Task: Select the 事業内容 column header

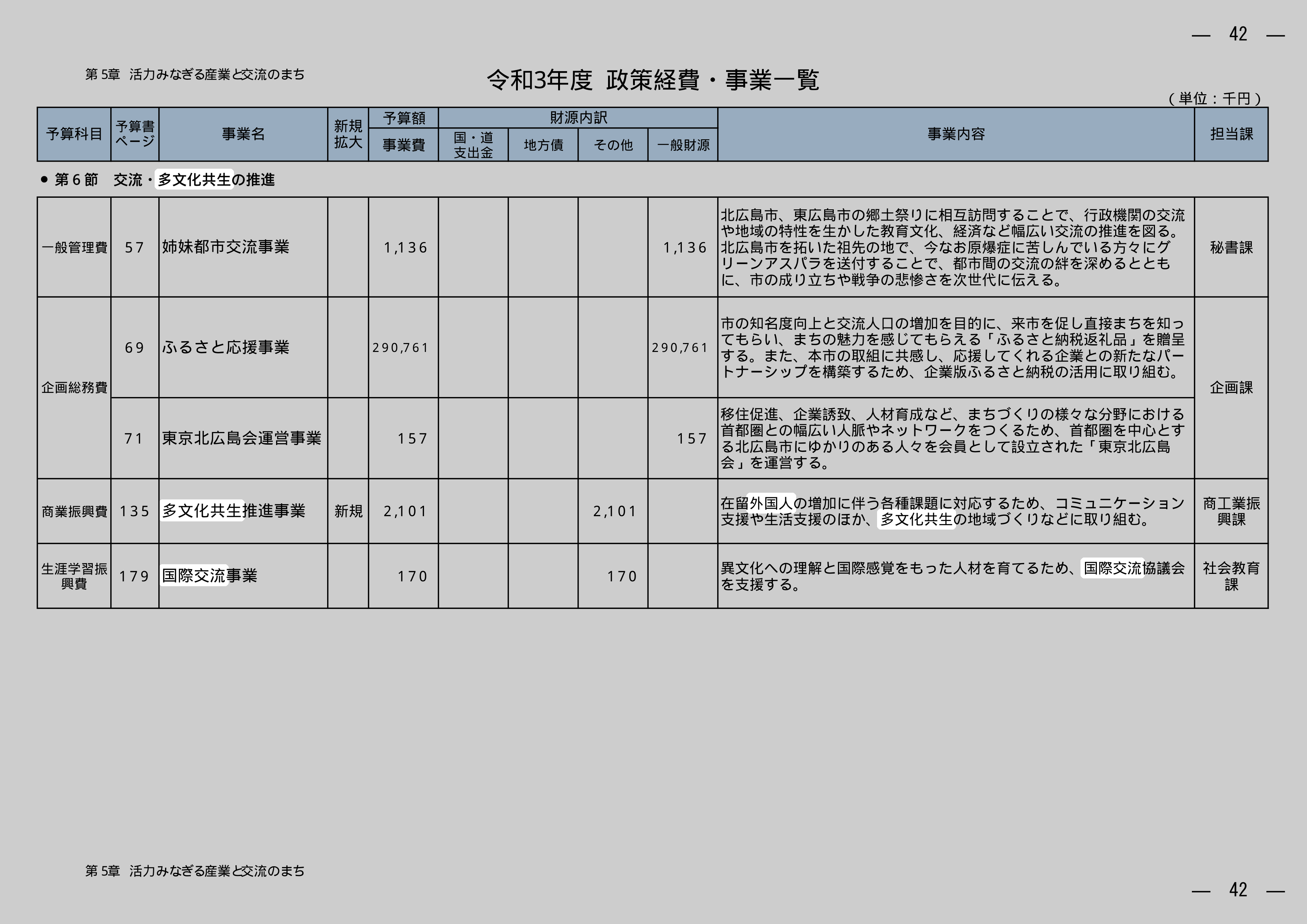Action: [956, 134]
